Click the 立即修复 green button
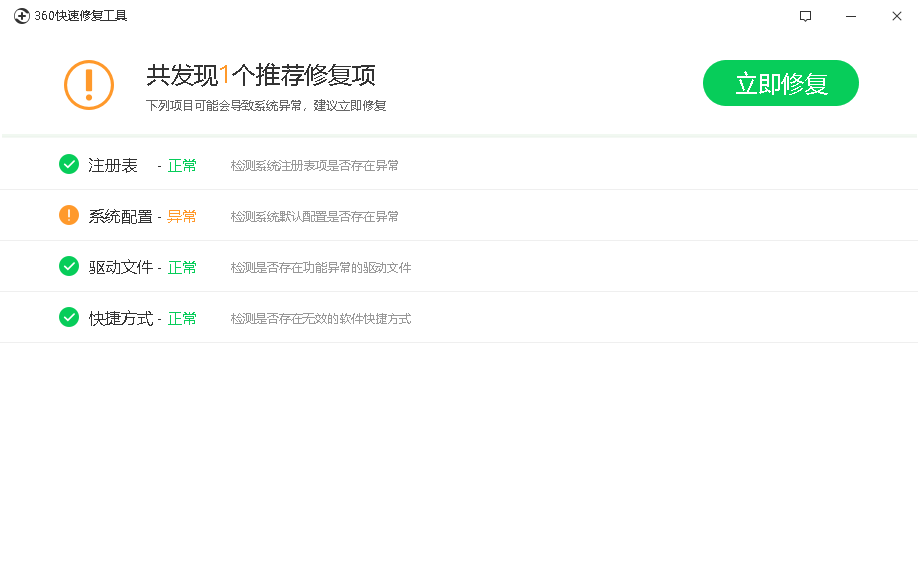Viewport: 920px width, 580px height. 780,83
